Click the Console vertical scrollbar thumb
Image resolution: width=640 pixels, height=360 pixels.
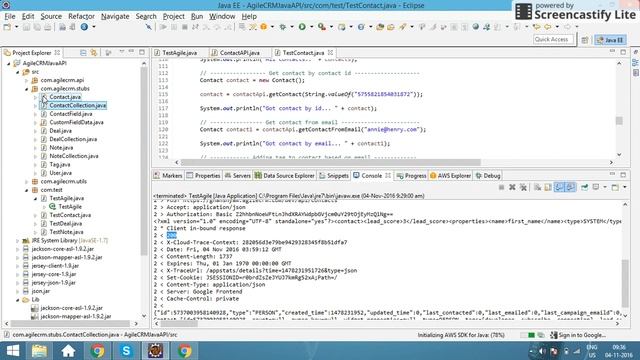click(625, 284)
